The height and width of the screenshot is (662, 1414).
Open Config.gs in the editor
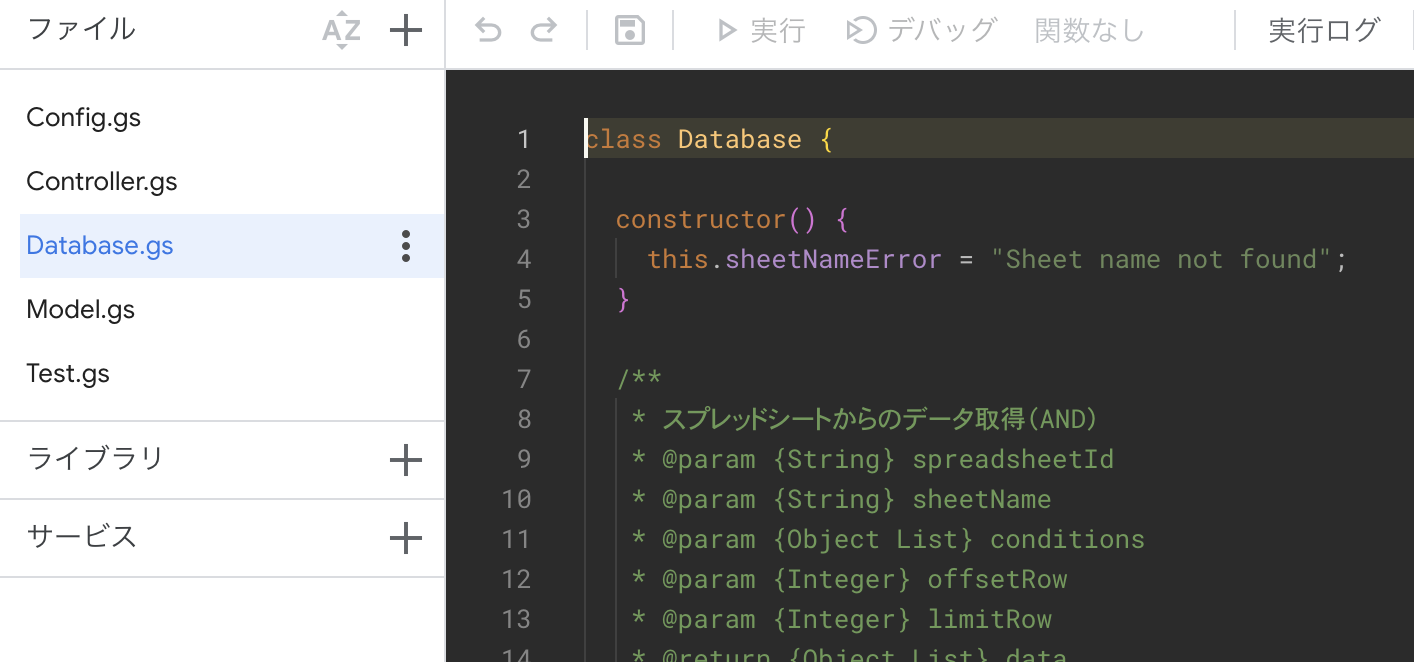click(84, 117)
